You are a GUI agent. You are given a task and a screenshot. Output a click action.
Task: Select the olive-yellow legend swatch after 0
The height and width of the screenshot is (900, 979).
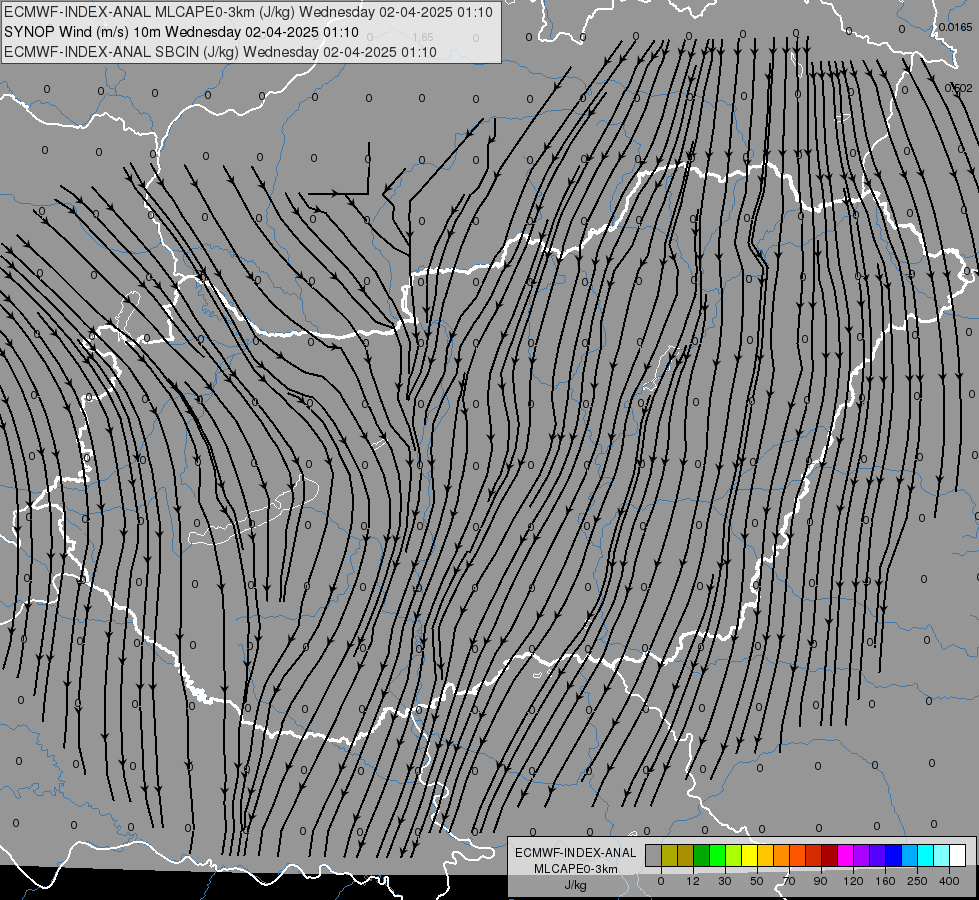coord(669,855)
